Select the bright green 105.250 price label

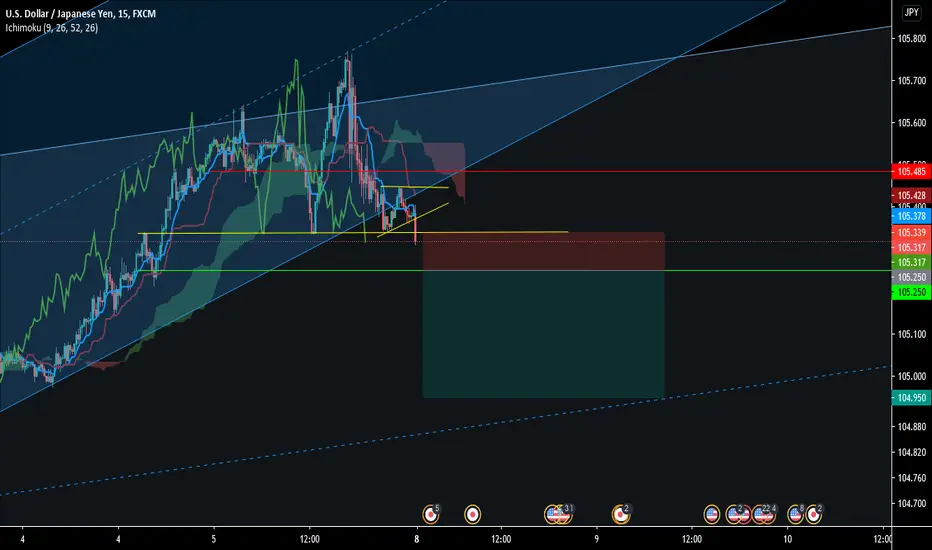[x=912, y=292]
